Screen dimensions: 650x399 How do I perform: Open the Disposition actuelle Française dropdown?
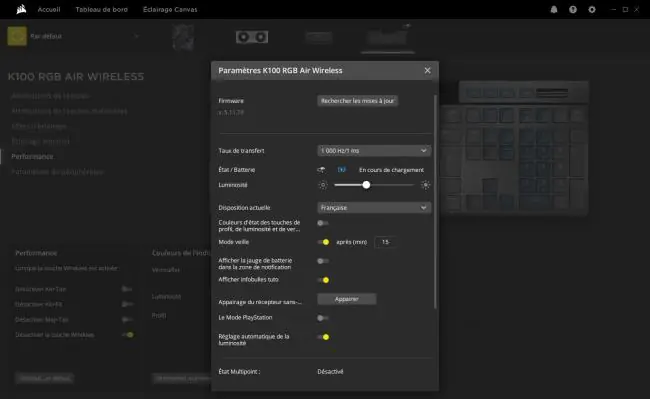374,208
